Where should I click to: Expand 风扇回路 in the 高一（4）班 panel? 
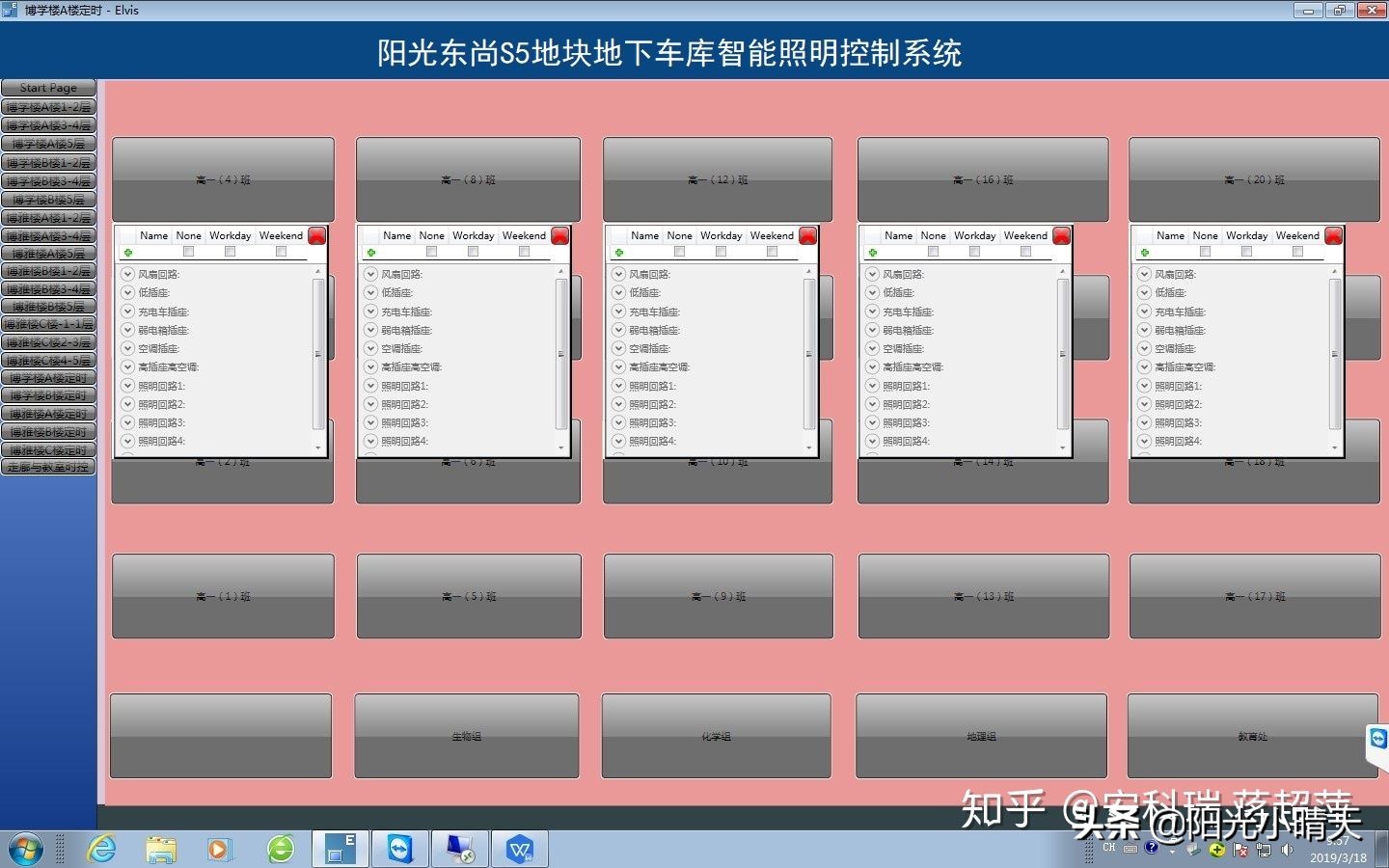(x=127, y=274)
